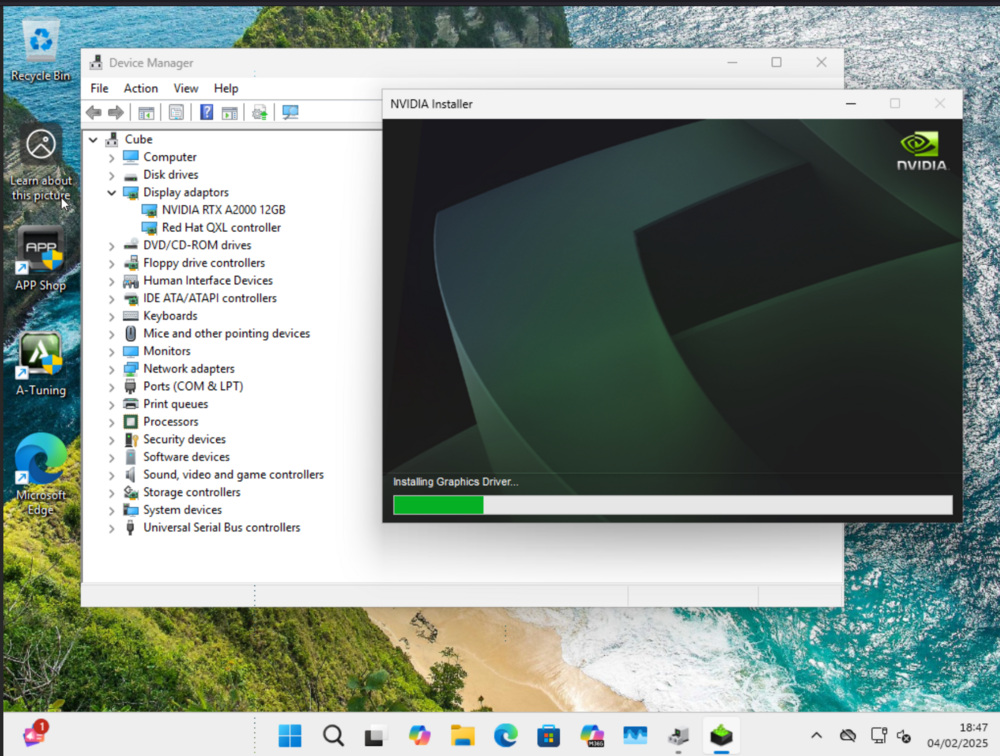The width and height of the screenshot is (1000, 756).
Task: Expand the Processors category
Action: coord(112,422)
